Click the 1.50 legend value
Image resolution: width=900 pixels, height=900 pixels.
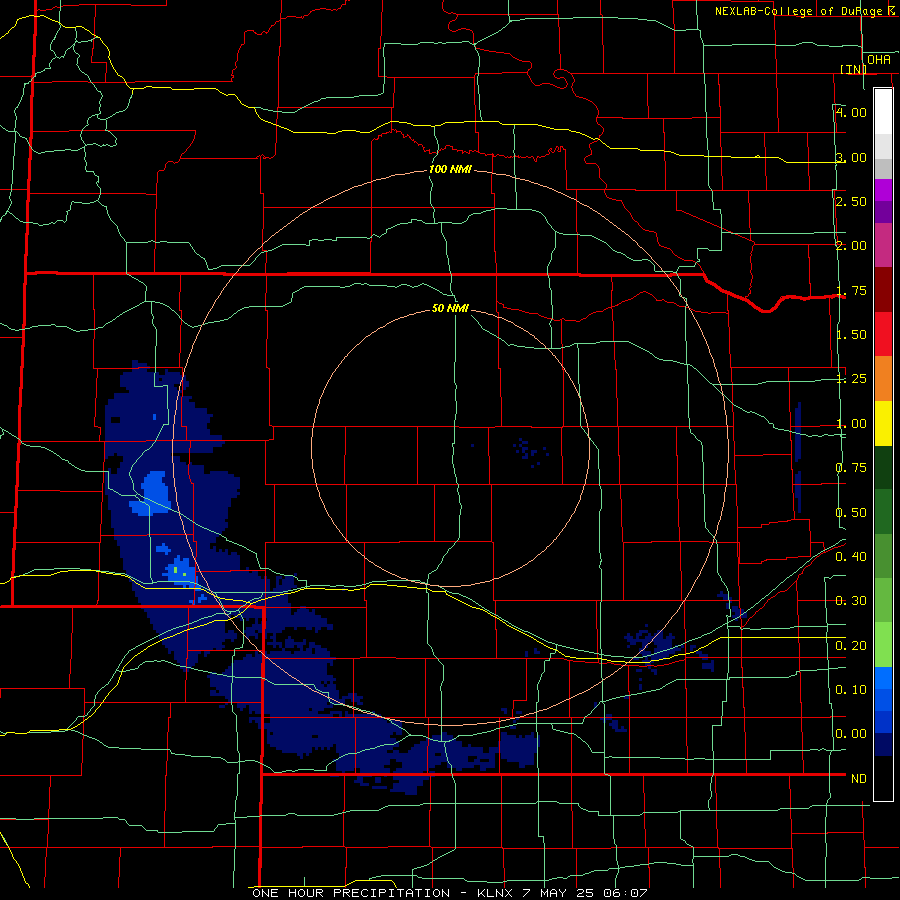851,335
